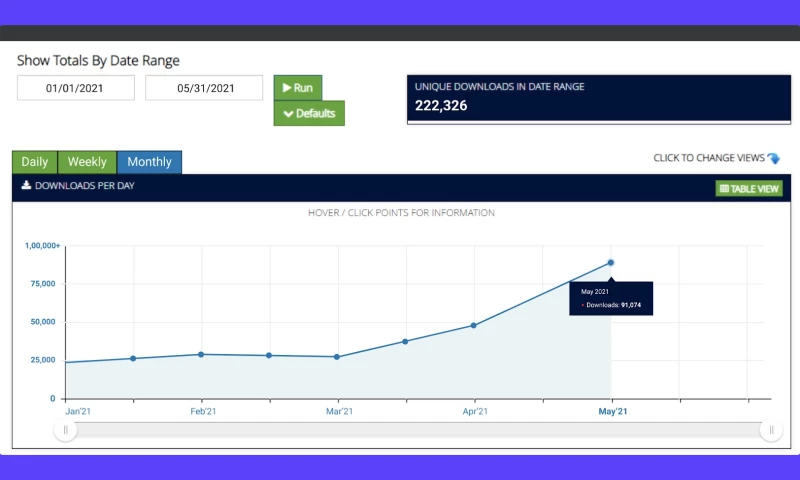
Task: Click the download icon in chart header
Action: tap(26, 186)
